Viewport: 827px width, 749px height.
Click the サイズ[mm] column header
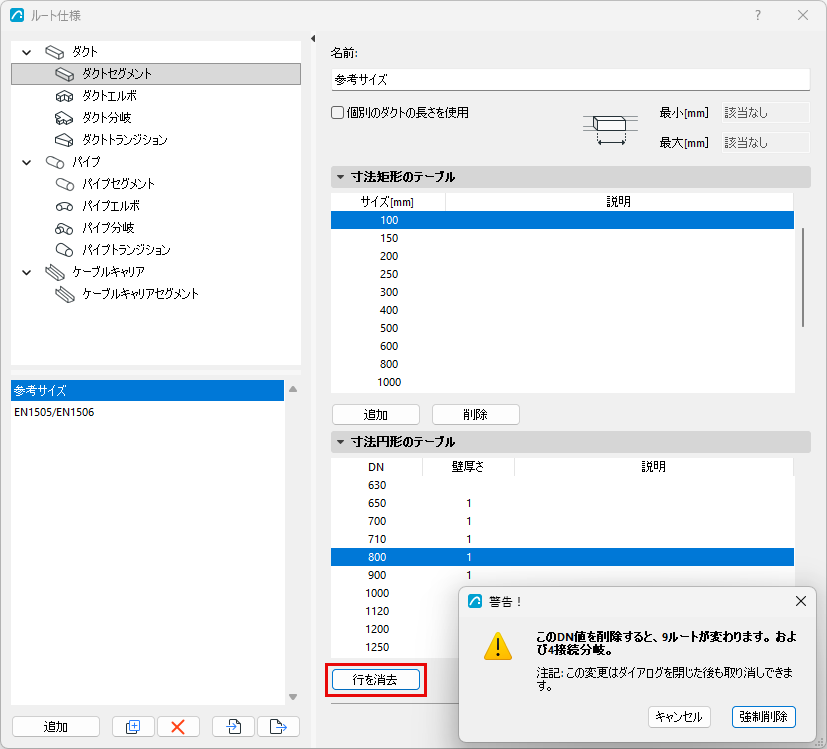coord(388,201)
